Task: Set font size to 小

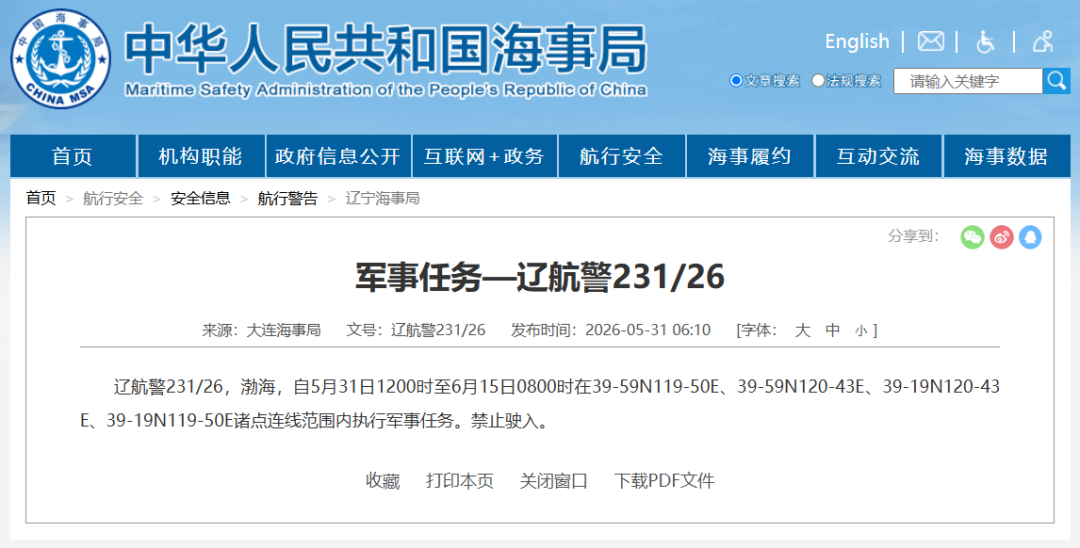Action: pyautogui.click(x=861, y=331)
